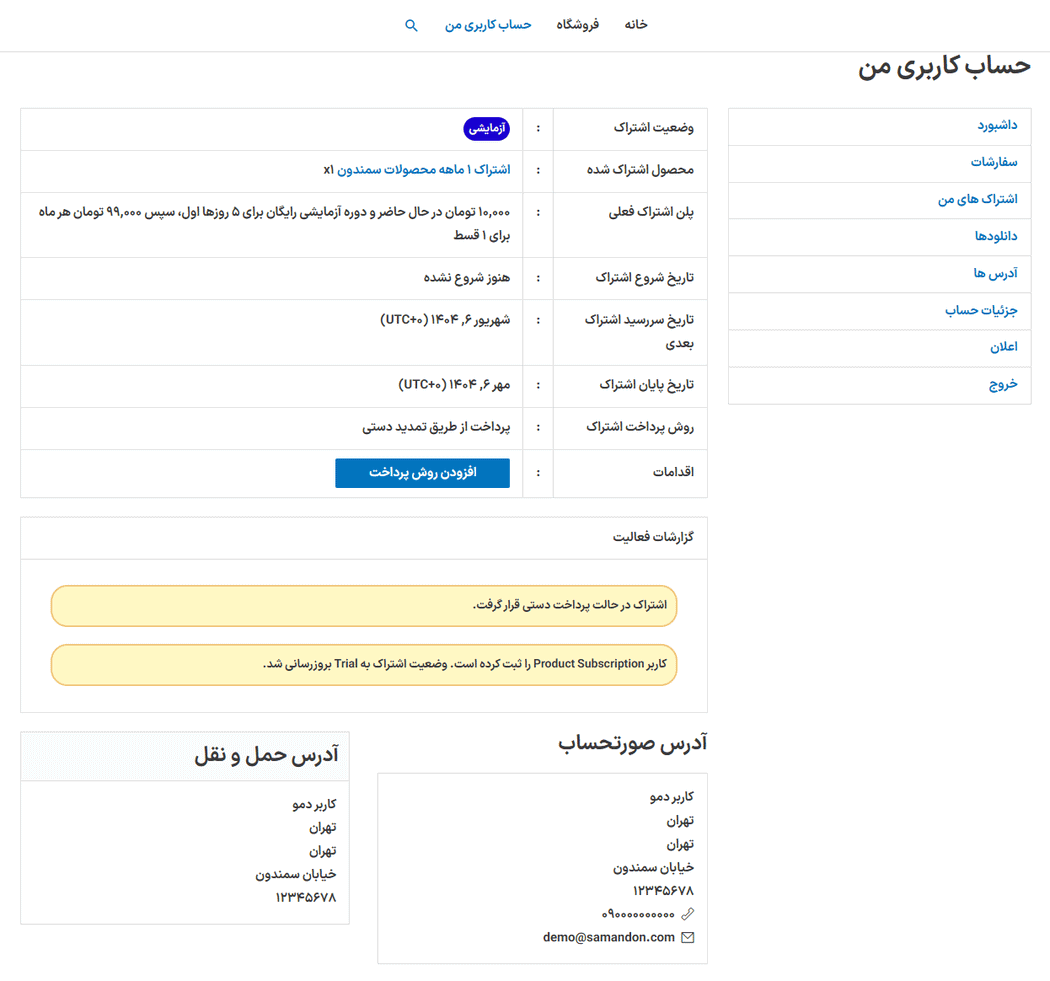Click the آدرس صورتحساب heading
The image size is (1050, 981).
632,743
